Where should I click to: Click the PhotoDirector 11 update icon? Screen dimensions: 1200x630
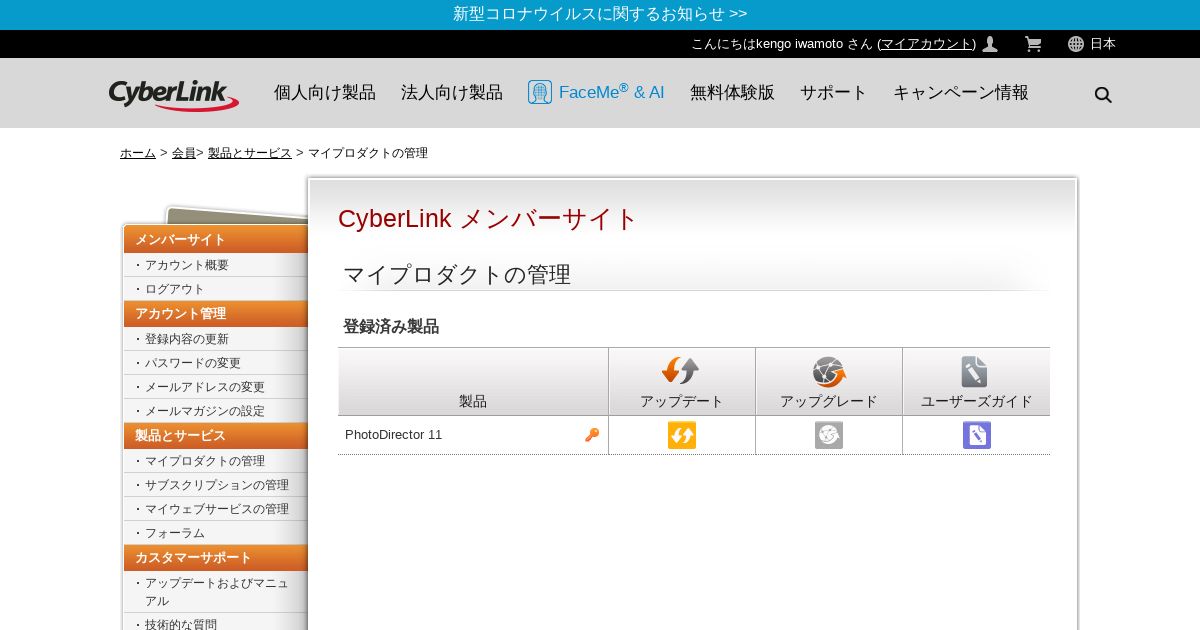coord(682,435)
